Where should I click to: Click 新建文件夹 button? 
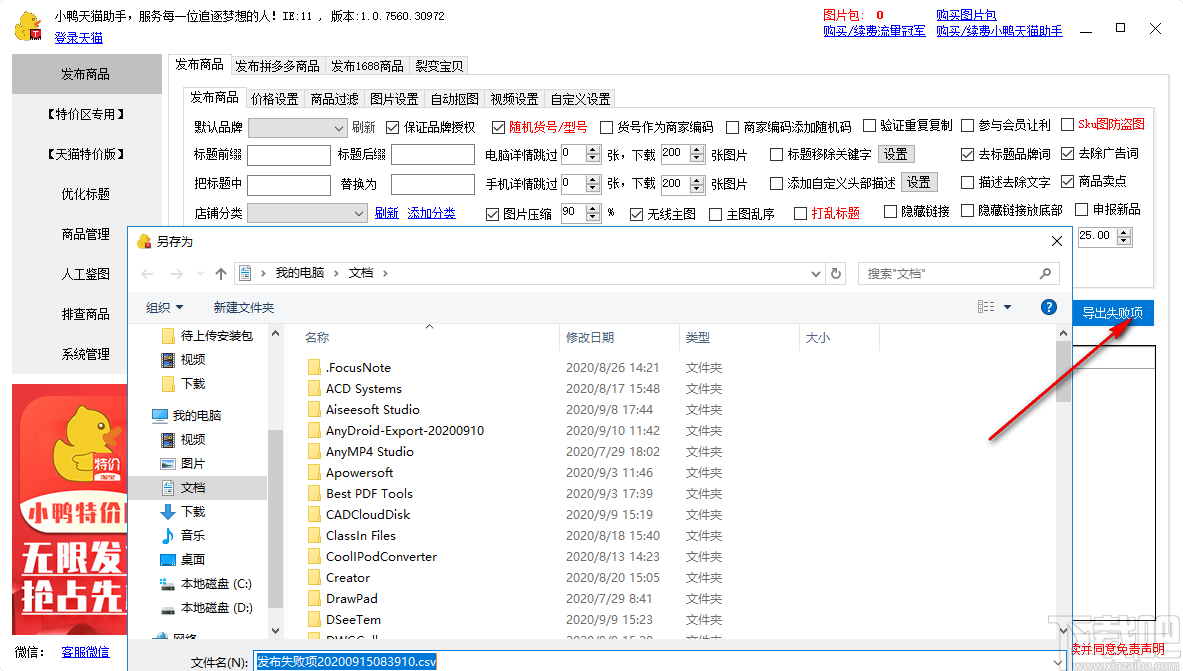coord(244,307)
